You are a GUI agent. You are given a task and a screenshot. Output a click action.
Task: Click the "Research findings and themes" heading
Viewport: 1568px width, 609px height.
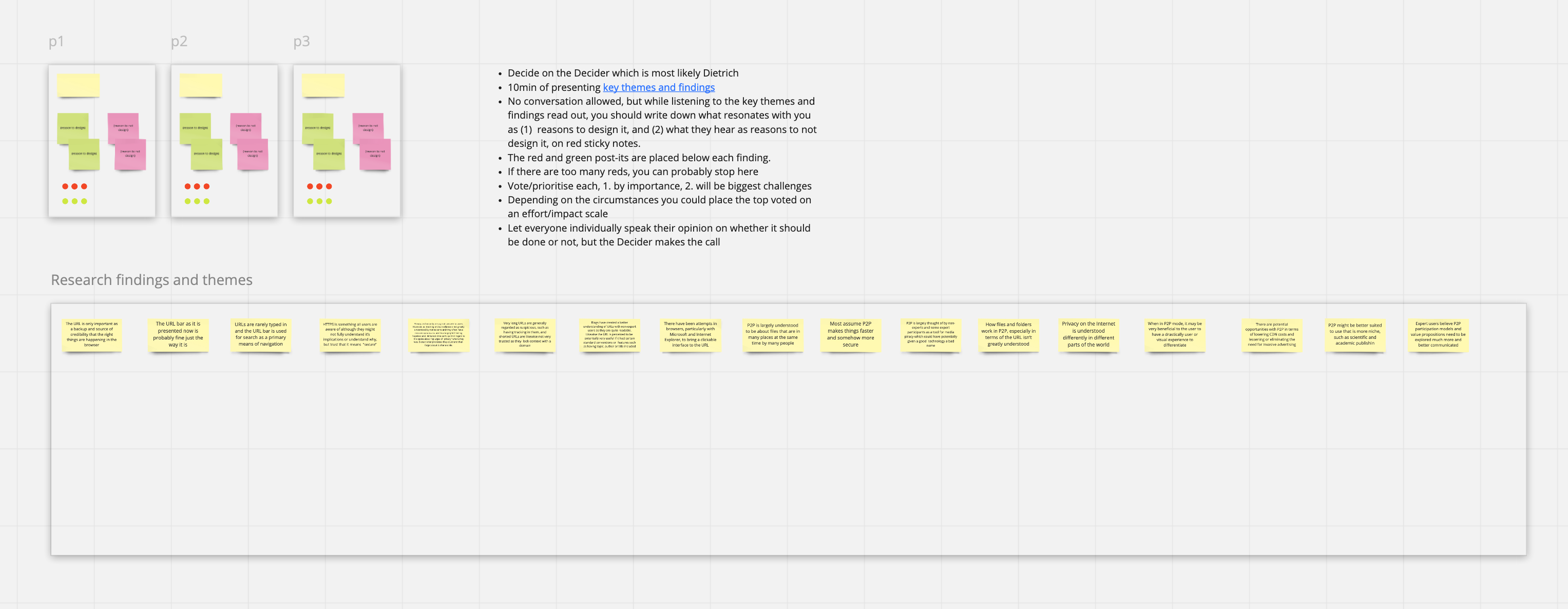pos(151,279)
